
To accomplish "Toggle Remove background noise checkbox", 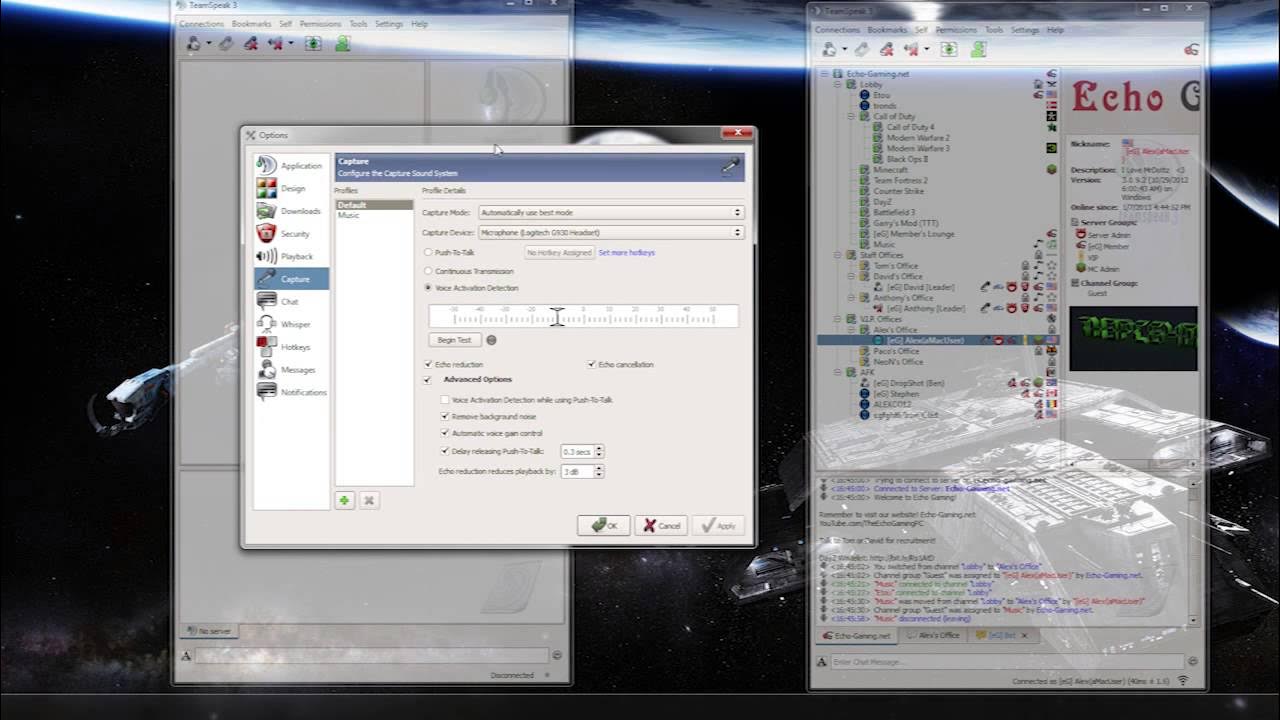I will [445, 416].
